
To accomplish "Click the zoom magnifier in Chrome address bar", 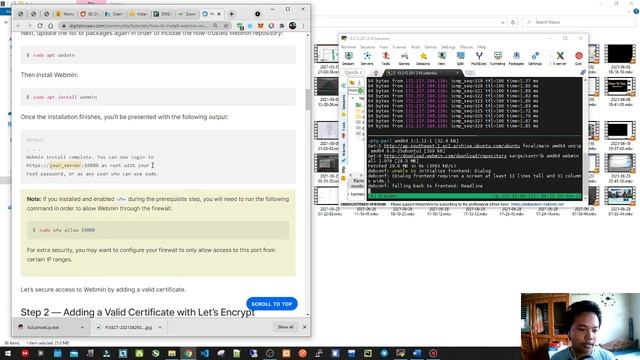I will point(215,26).
